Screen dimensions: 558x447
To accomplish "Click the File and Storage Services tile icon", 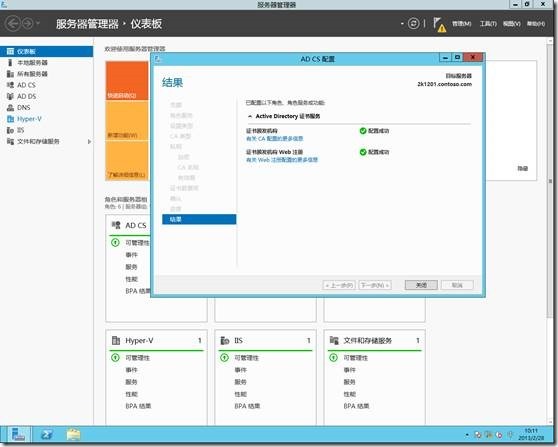I will tap(334, 340).
